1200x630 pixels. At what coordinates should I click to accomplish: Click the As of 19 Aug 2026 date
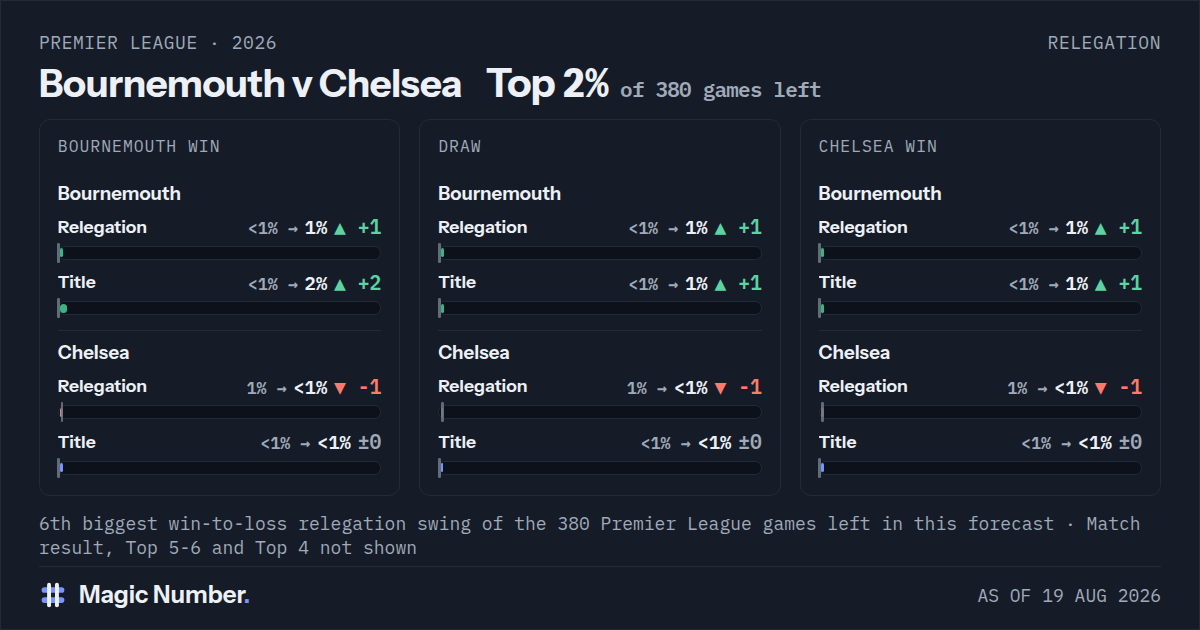point(1069,596)
